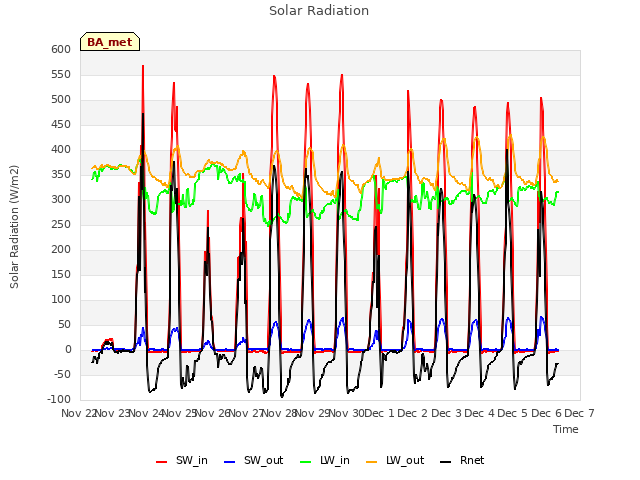The image size is (640, 480).
Task: Toggle the SW_out legend entry
Action: coord(253,460)
